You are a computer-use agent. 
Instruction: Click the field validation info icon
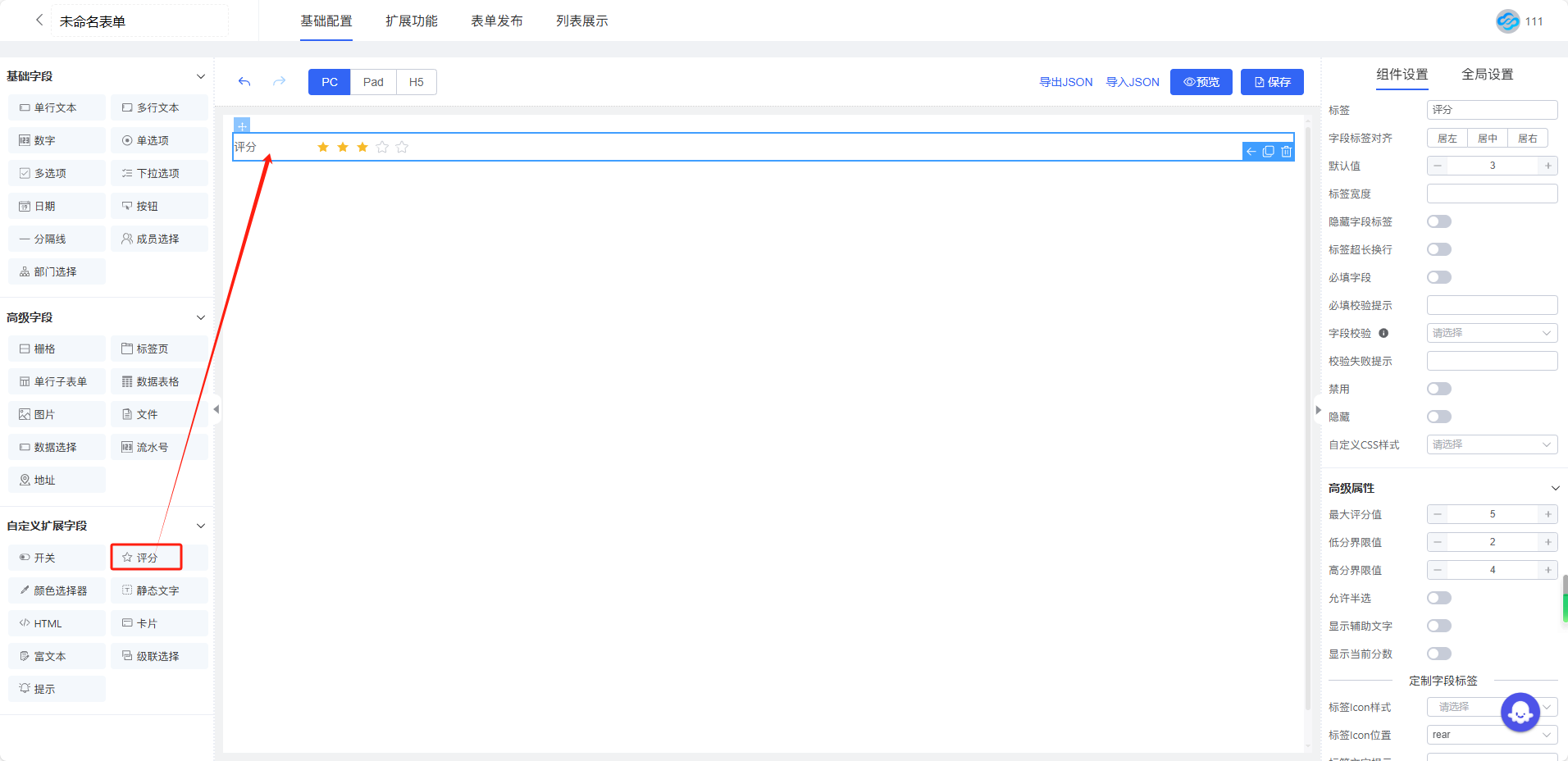click(1383, 333)
